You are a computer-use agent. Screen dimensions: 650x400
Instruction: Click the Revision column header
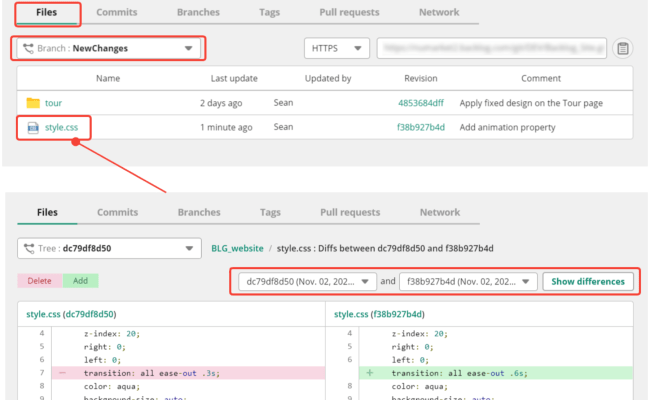click(x=421, y=78)
